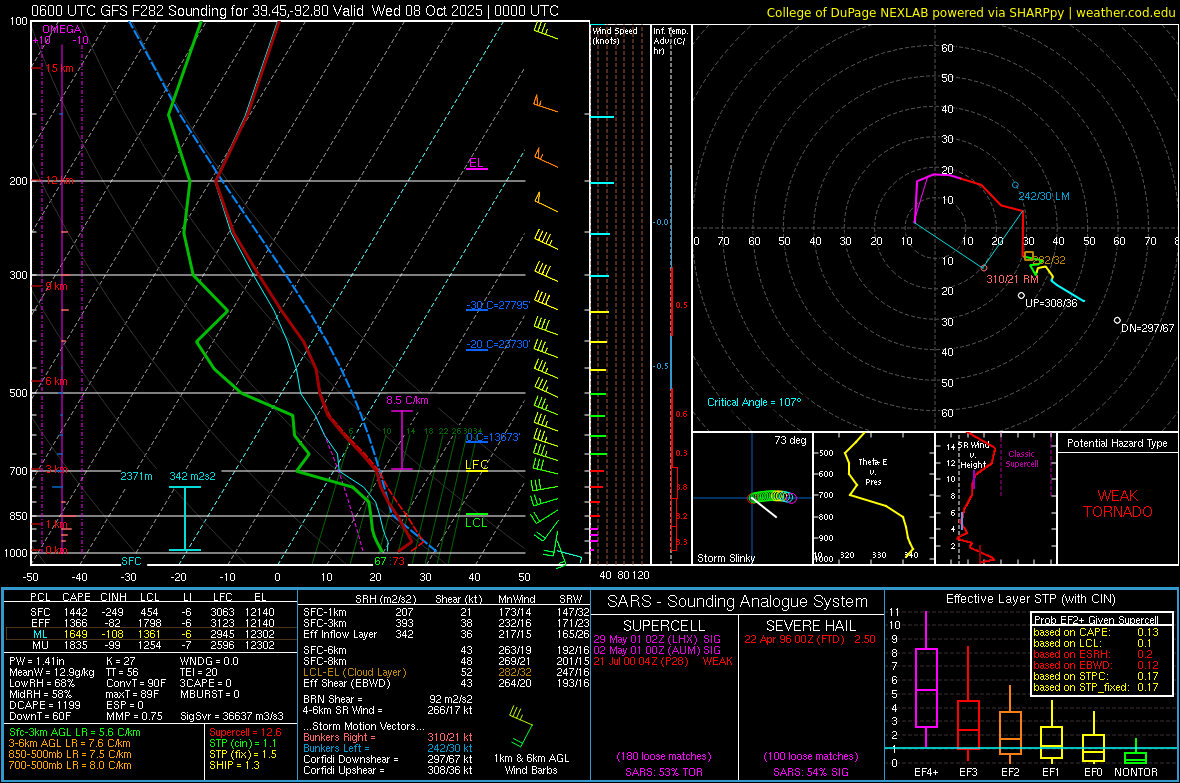Click the STP (cin) = 1.1 index

coord(243,743)
